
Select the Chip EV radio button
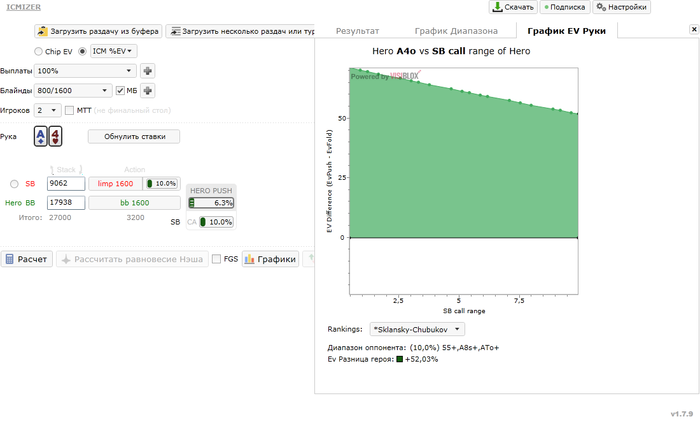(38, 51)
